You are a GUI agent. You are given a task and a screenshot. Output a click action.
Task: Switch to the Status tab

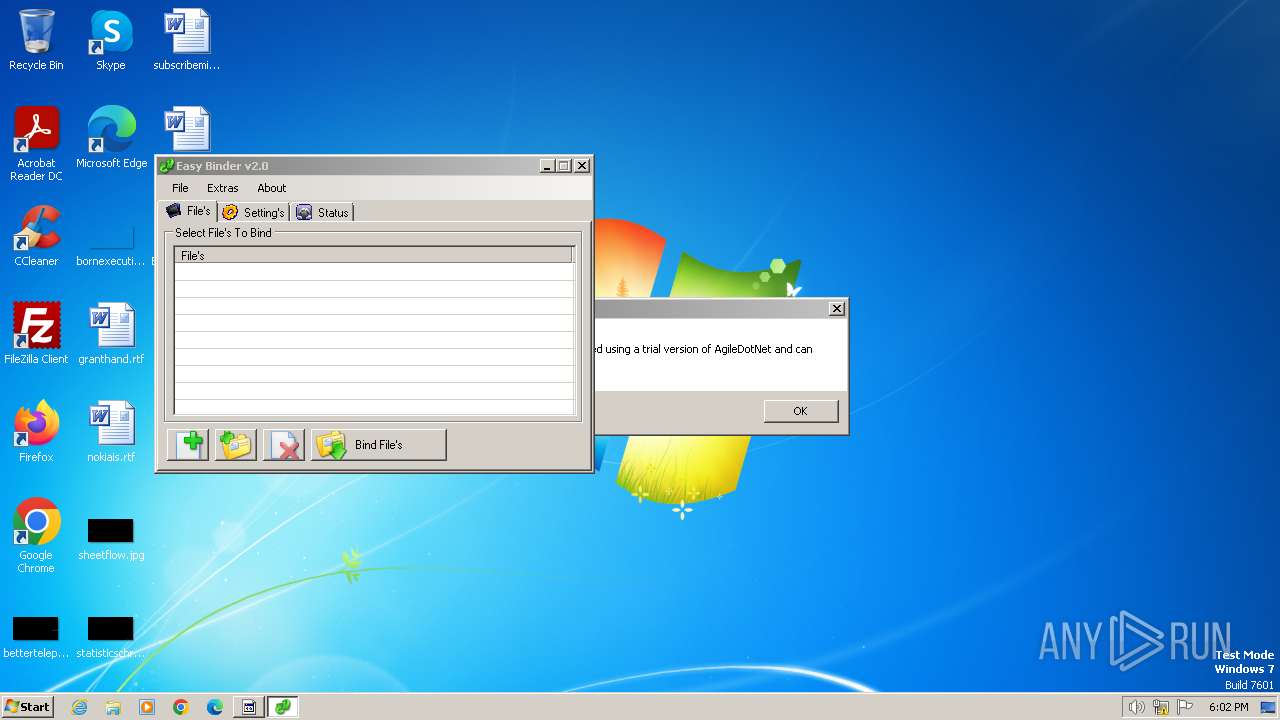pos(323,212)
